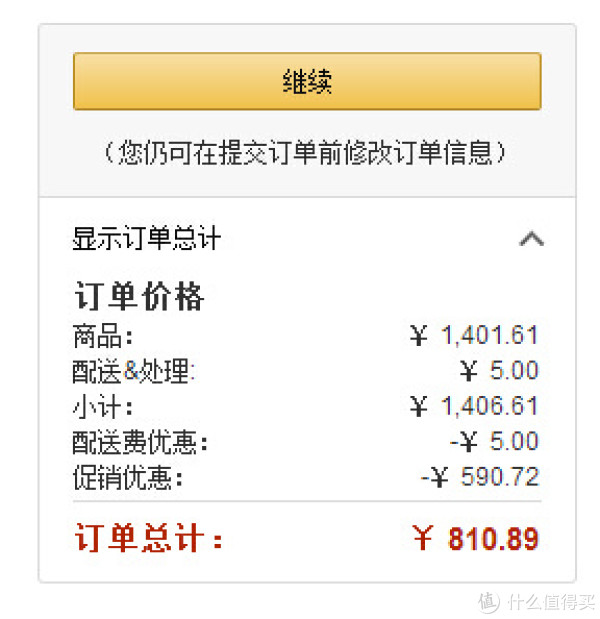
Task: Click the 配送&处理 row label
Action: (x=133, y=371)
